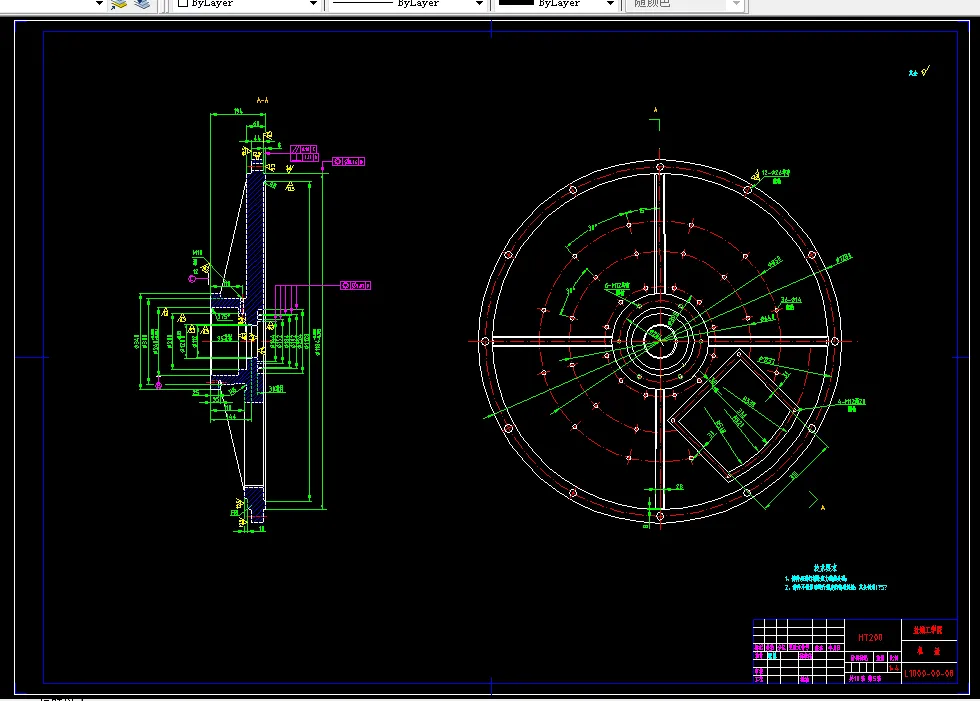Select the lower magenta geometric tolerance frame
This screenshot has height=701, width=980.
tap(356, 285)
